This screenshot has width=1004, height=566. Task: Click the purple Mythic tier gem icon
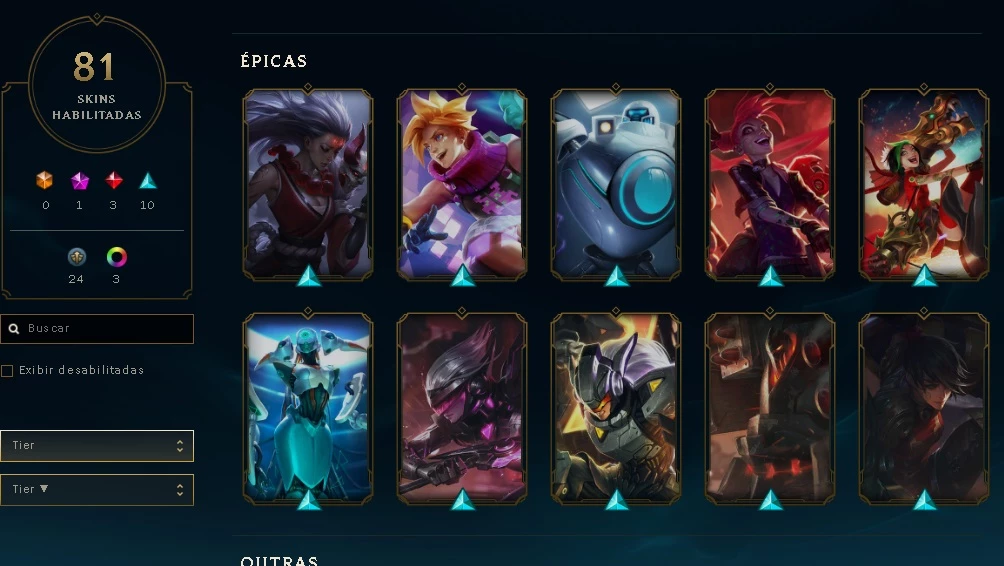pos(79,181)
